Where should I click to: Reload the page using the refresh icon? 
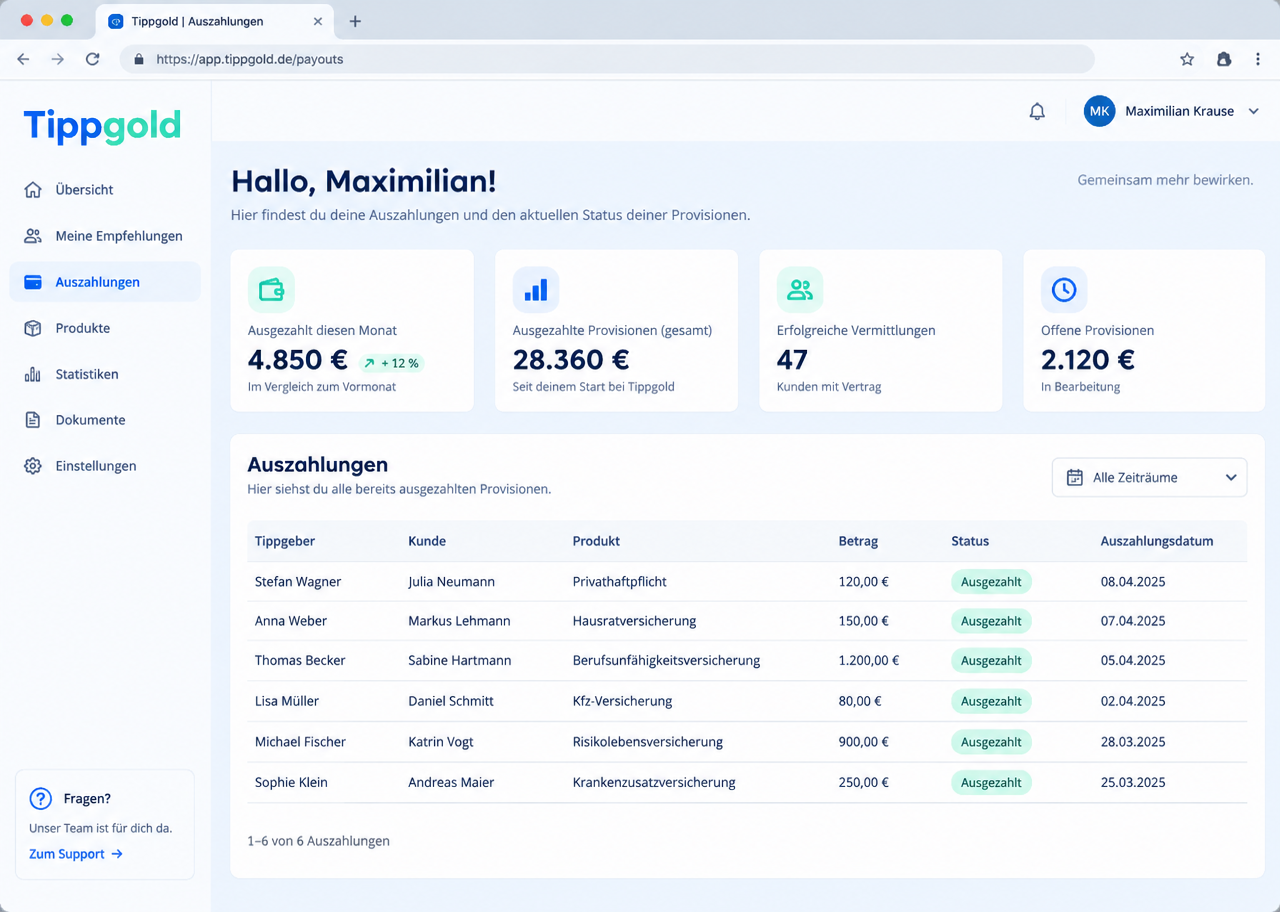(92, 59)
